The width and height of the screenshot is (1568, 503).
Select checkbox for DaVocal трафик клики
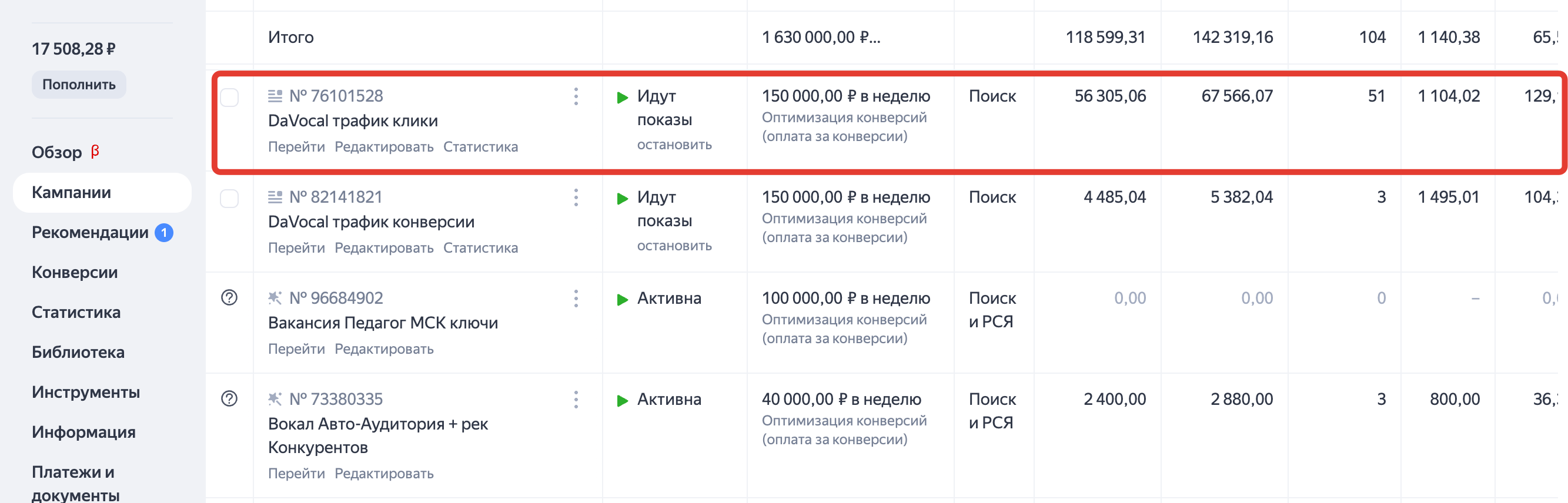click(x=229, y=98)
